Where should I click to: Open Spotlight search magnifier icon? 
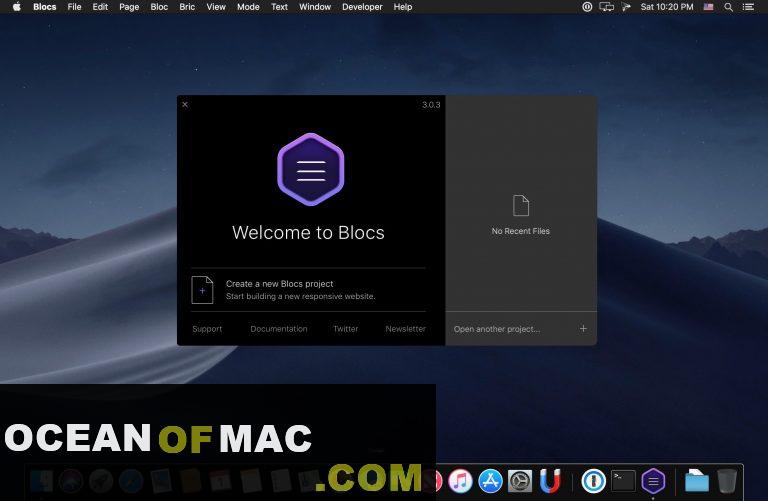pos(728,7)
